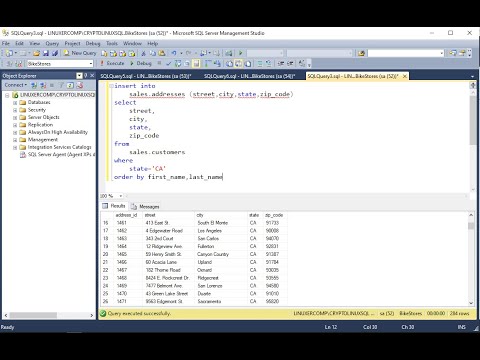This screenshot has width=480, height=360.
Task: Click the Copy icon in toolbar
Action: (x=153, y=53)
